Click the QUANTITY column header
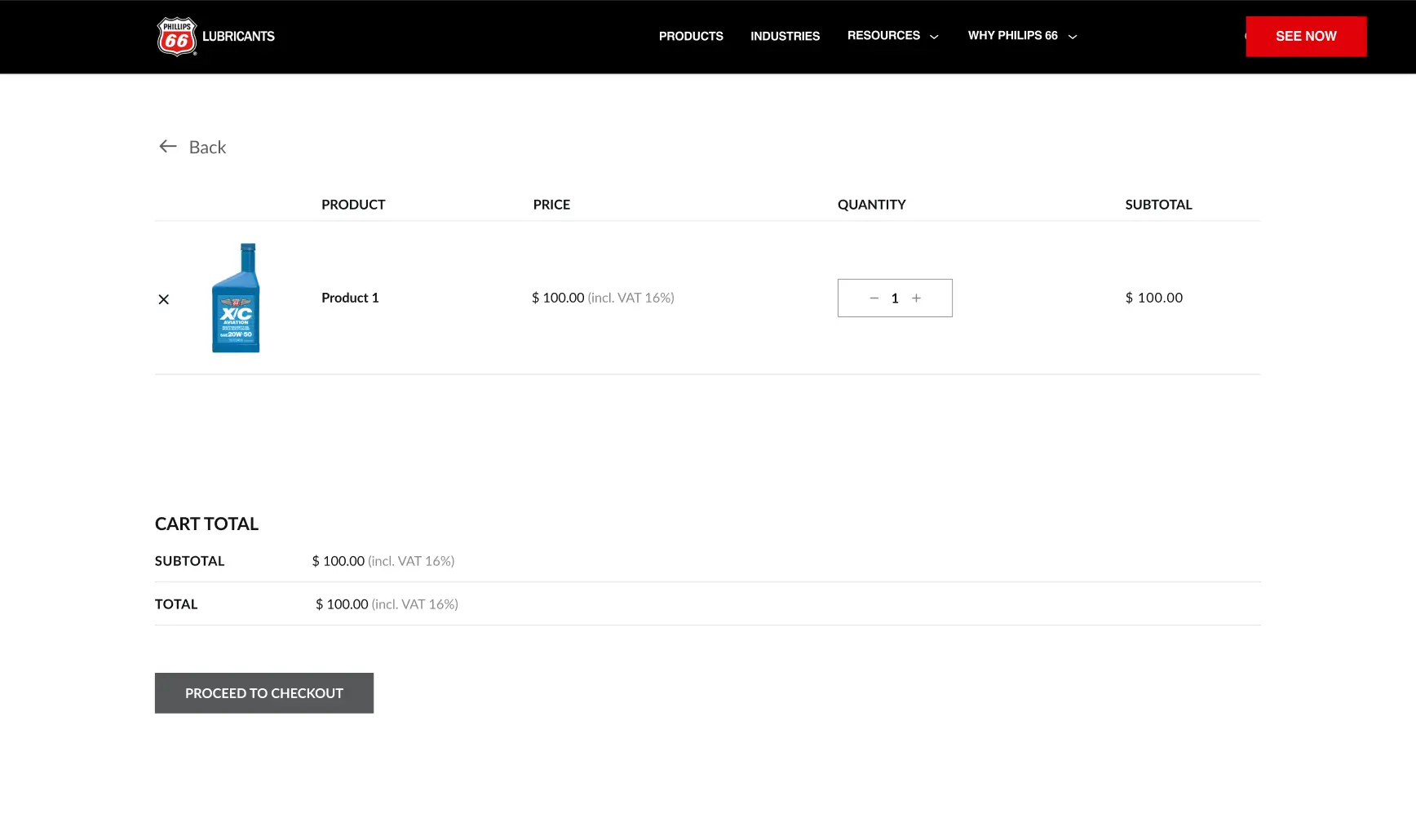 871,205
